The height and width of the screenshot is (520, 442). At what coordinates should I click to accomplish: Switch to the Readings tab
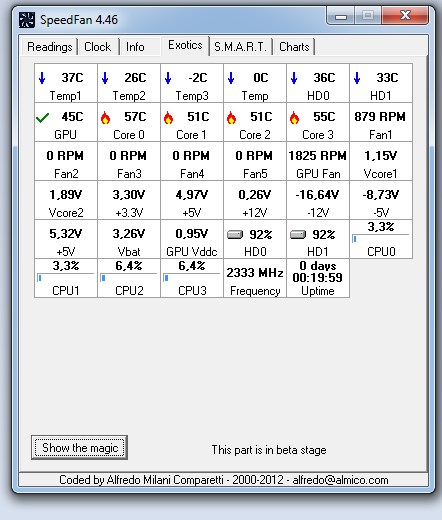click(50, 47)
